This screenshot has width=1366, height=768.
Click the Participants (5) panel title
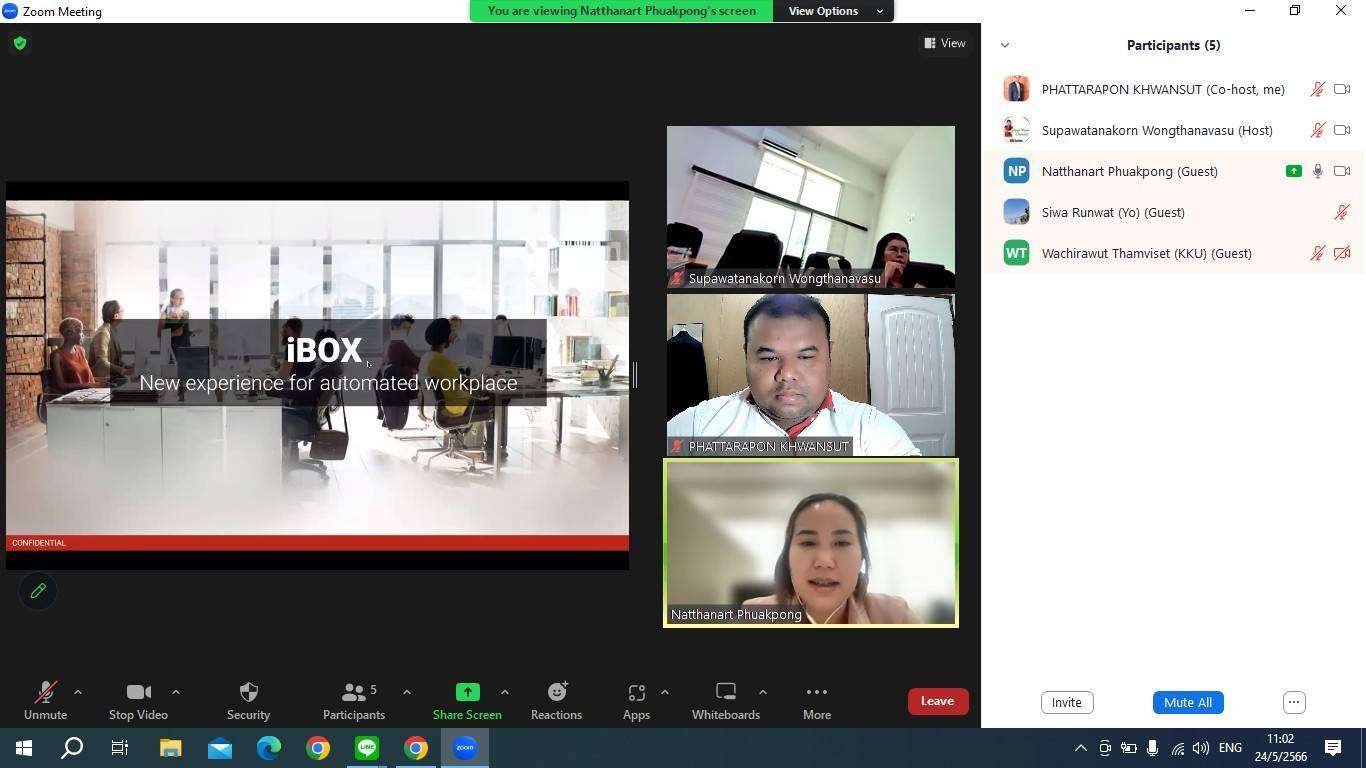(1173, 45)
